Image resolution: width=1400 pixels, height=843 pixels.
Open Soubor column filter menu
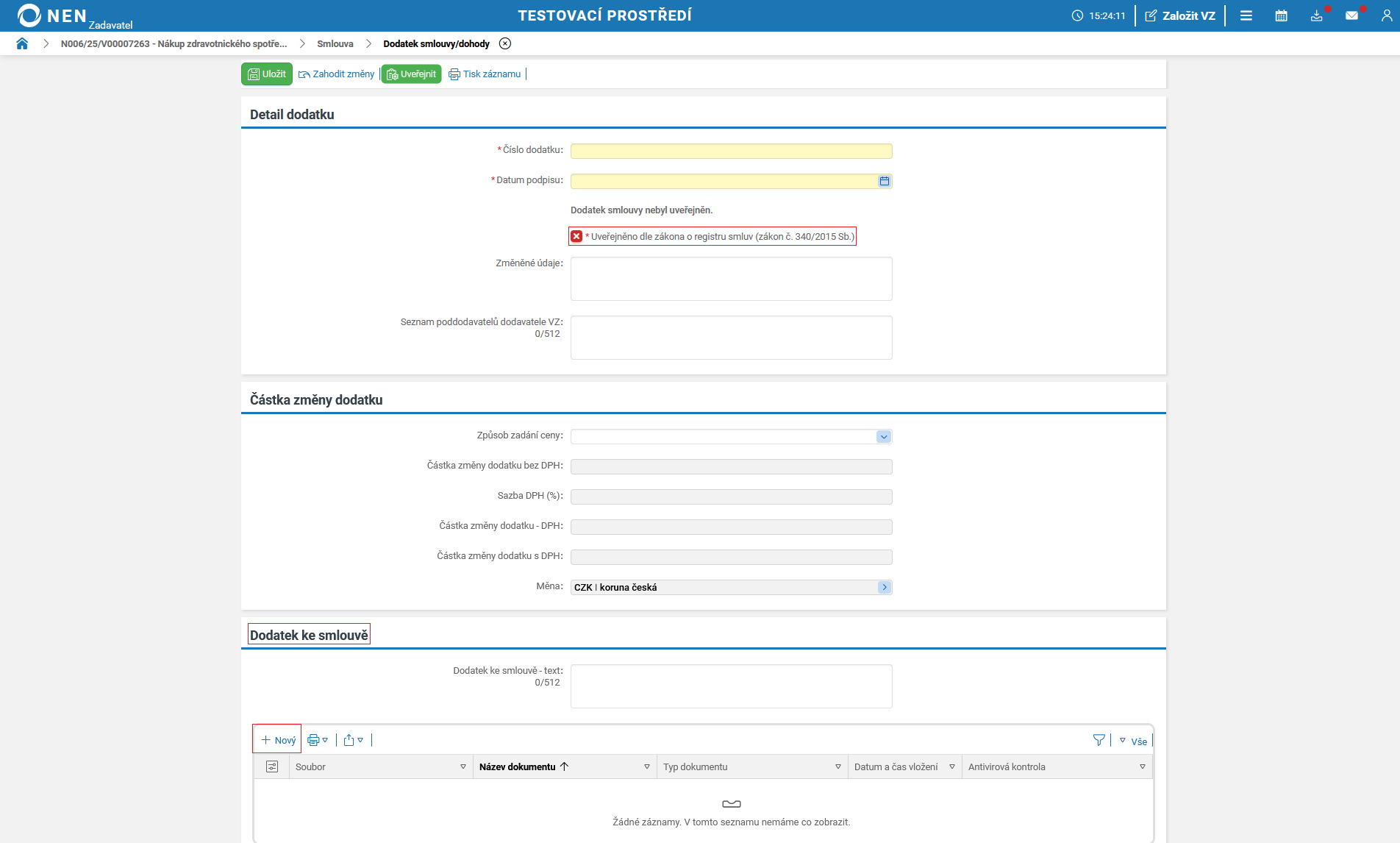[463, 766]
